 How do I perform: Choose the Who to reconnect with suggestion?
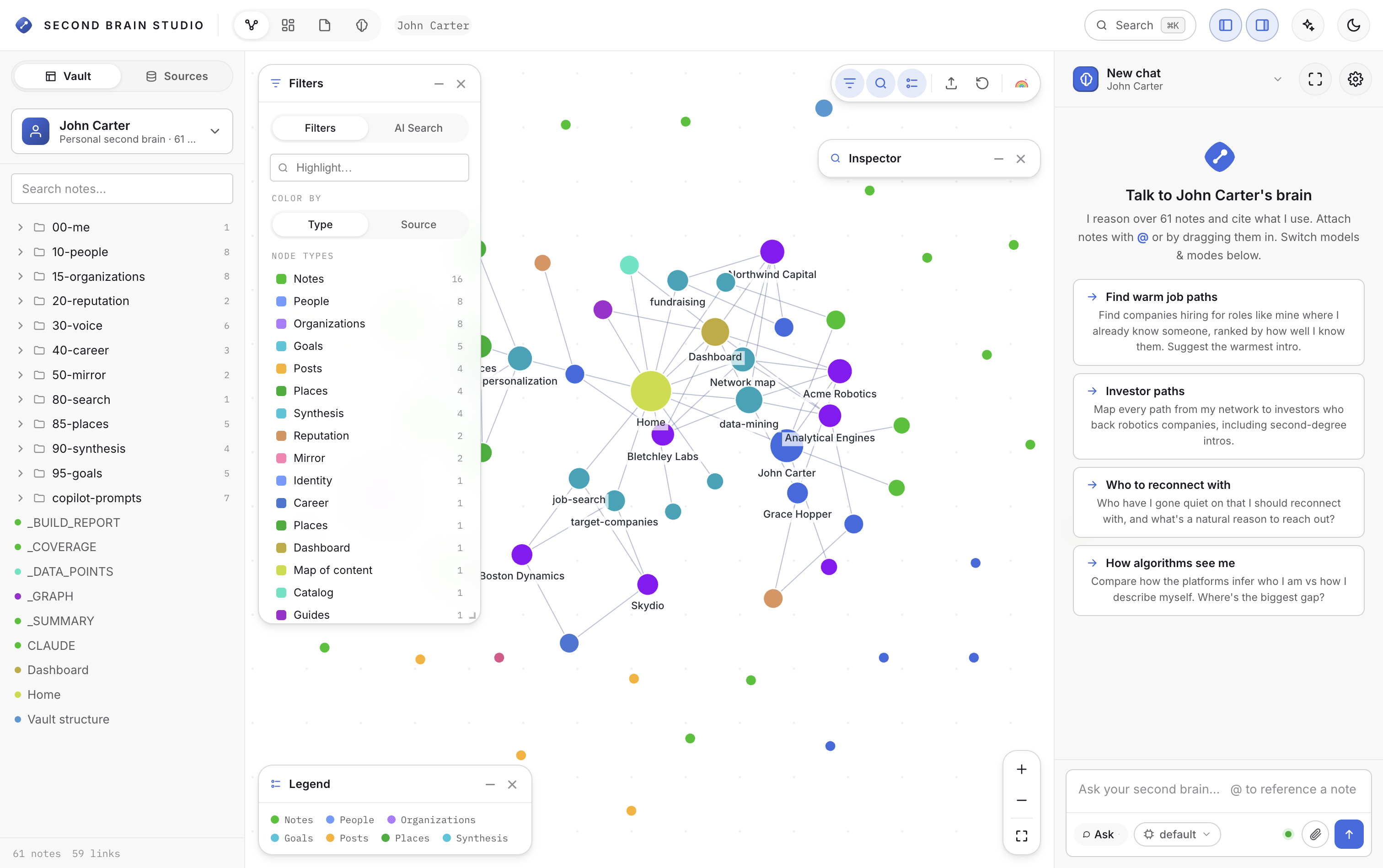pyautogui.click(x=1218, y=502)
